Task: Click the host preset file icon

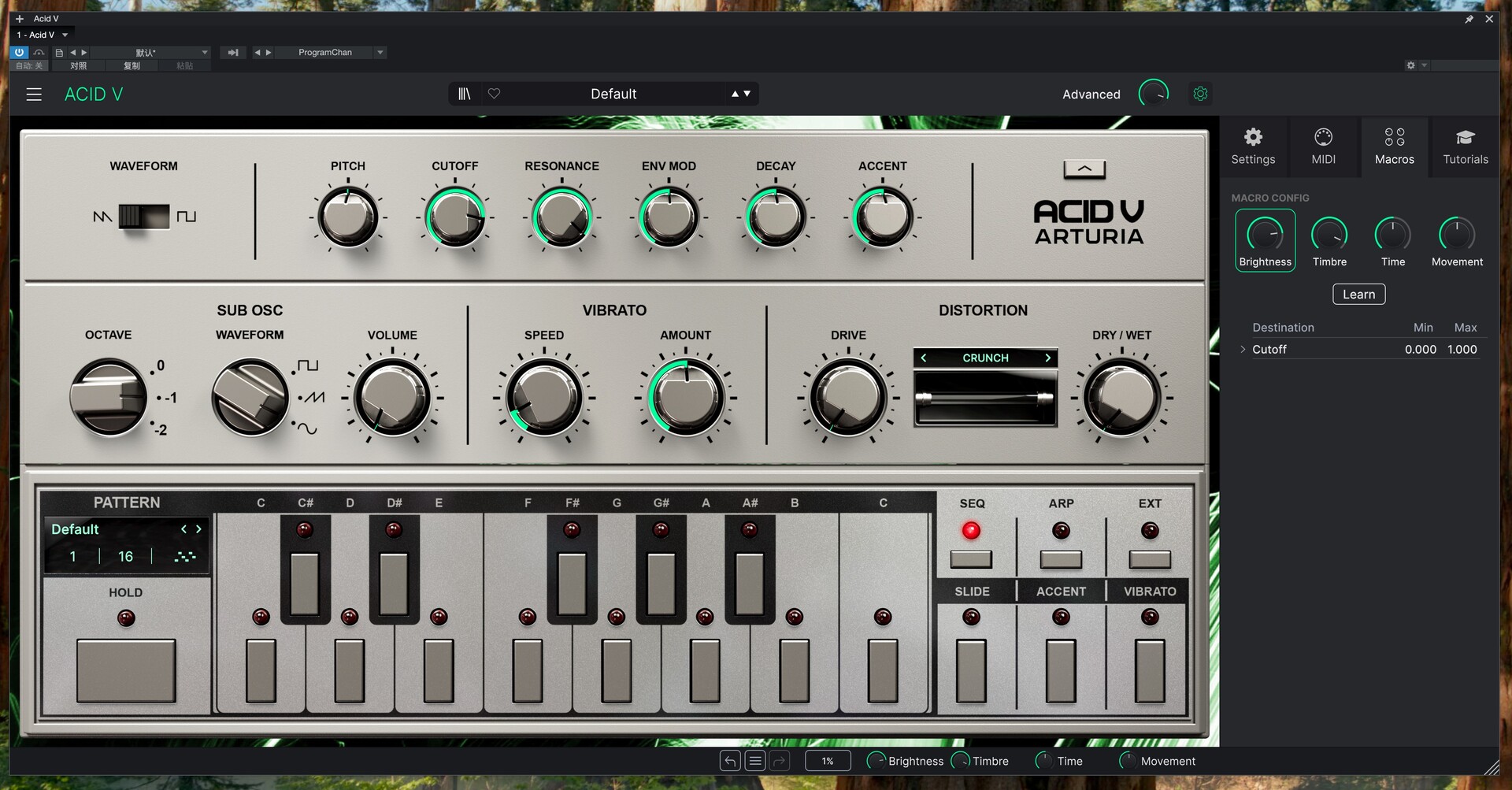Action: coord(59,52)
